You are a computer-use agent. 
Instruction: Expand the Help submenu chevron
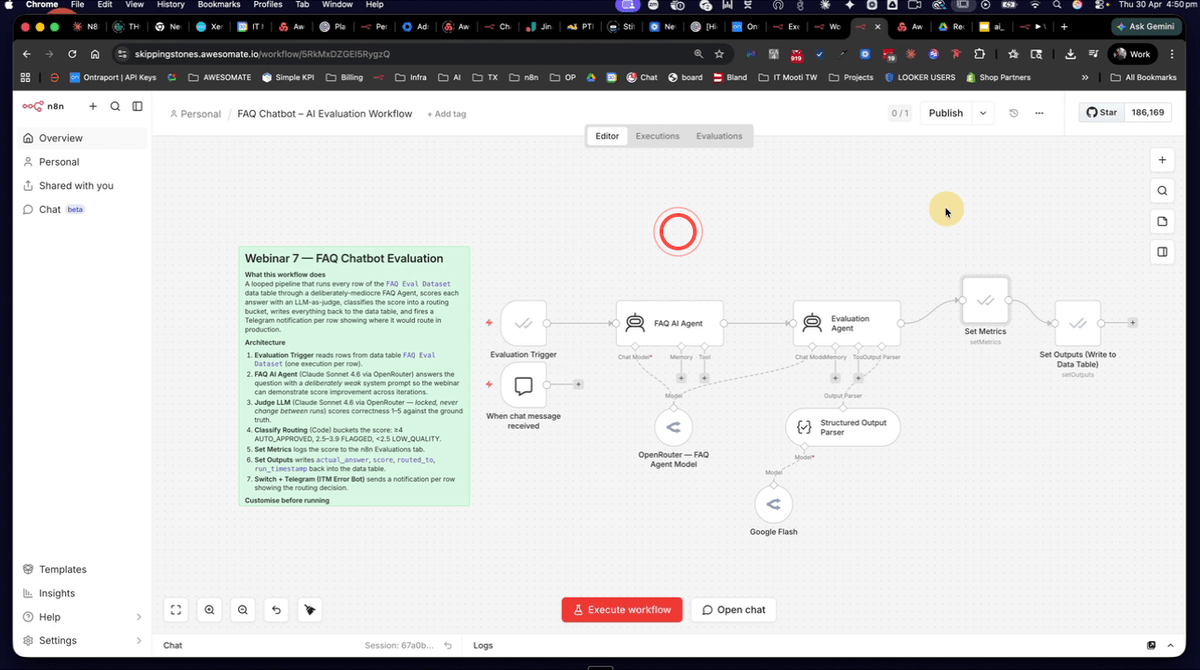tap(138, 617)
